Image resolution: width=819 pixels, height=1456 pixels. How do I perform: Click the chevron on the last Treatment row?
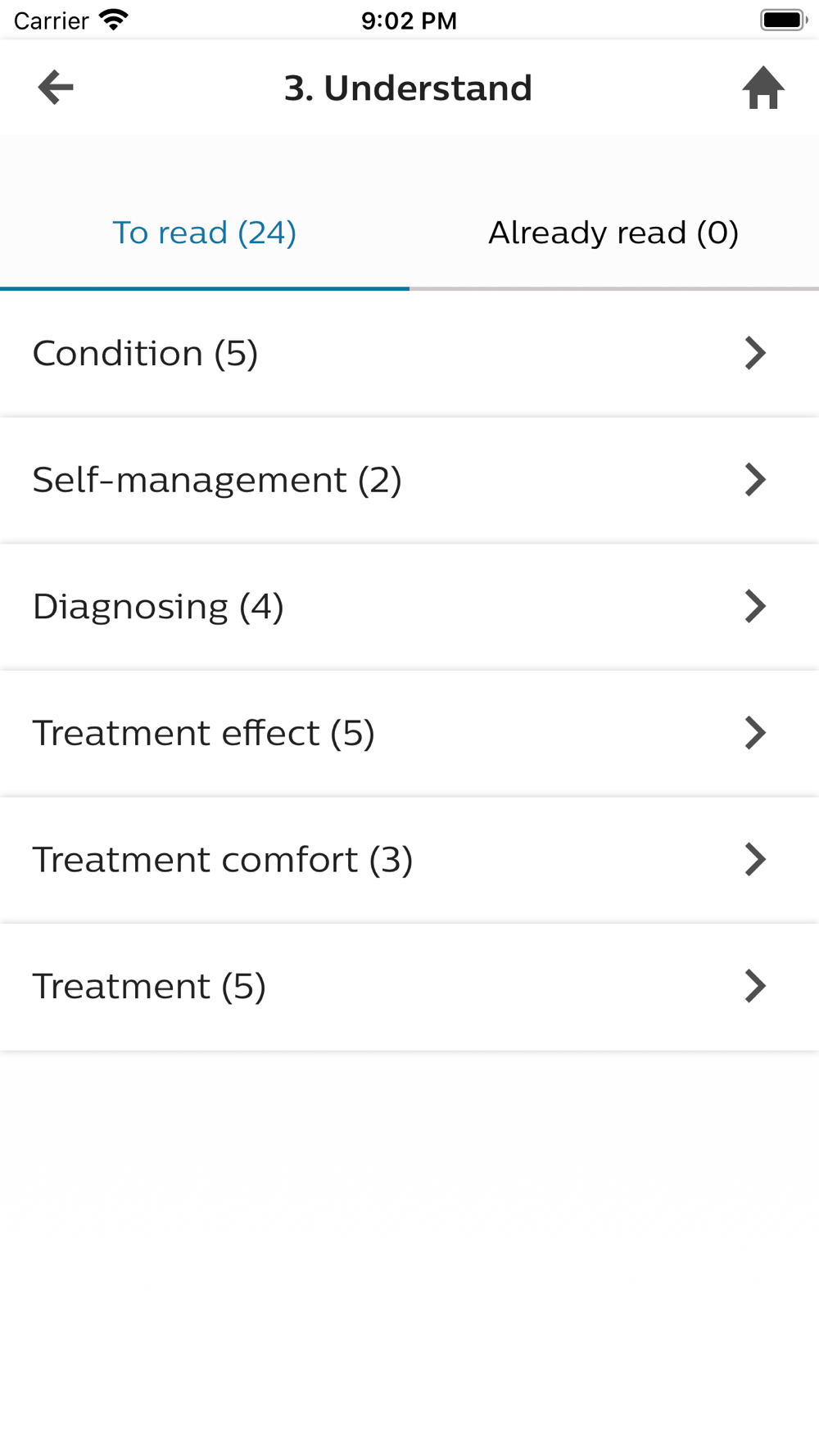754,986
